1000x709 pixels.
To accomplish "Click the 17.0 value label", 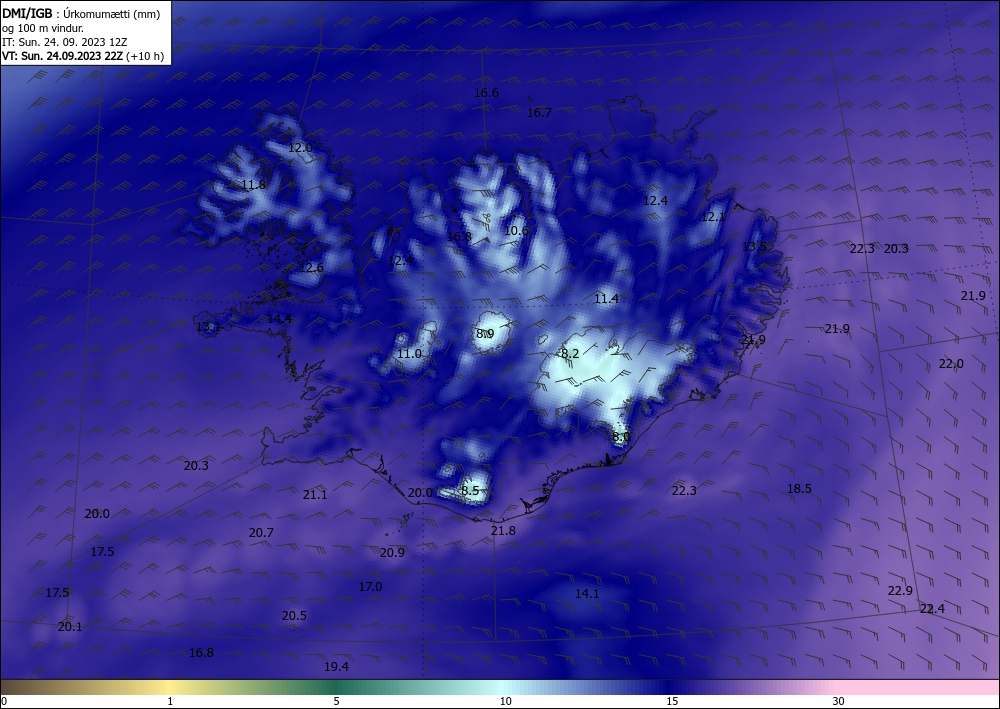I will pyautogui.click(x=371, y=587).
